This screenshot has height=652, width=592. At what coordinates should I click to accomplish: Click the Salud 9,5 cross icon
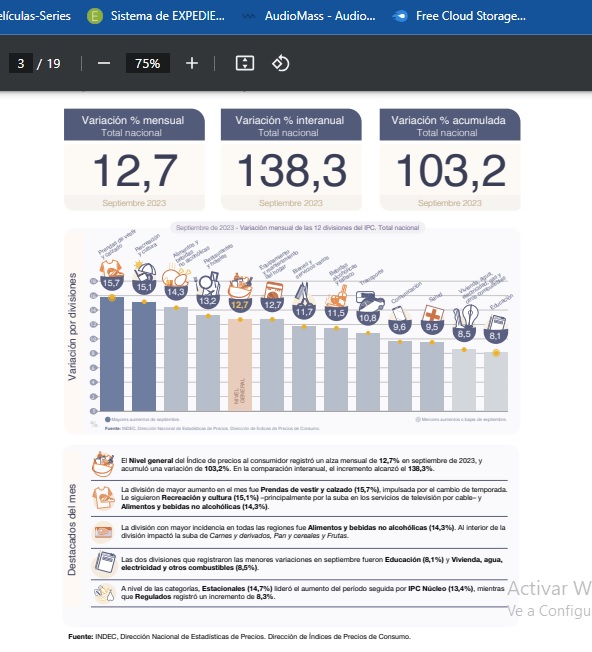pyautogui.click(x=432, y=313)
